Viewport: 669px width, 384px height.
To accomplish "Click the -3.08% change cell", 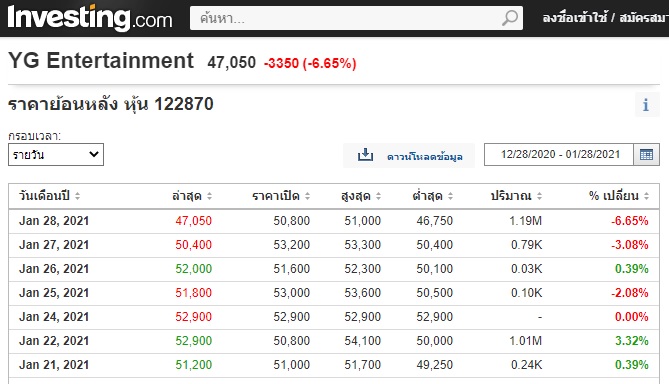I will point(629,244).
